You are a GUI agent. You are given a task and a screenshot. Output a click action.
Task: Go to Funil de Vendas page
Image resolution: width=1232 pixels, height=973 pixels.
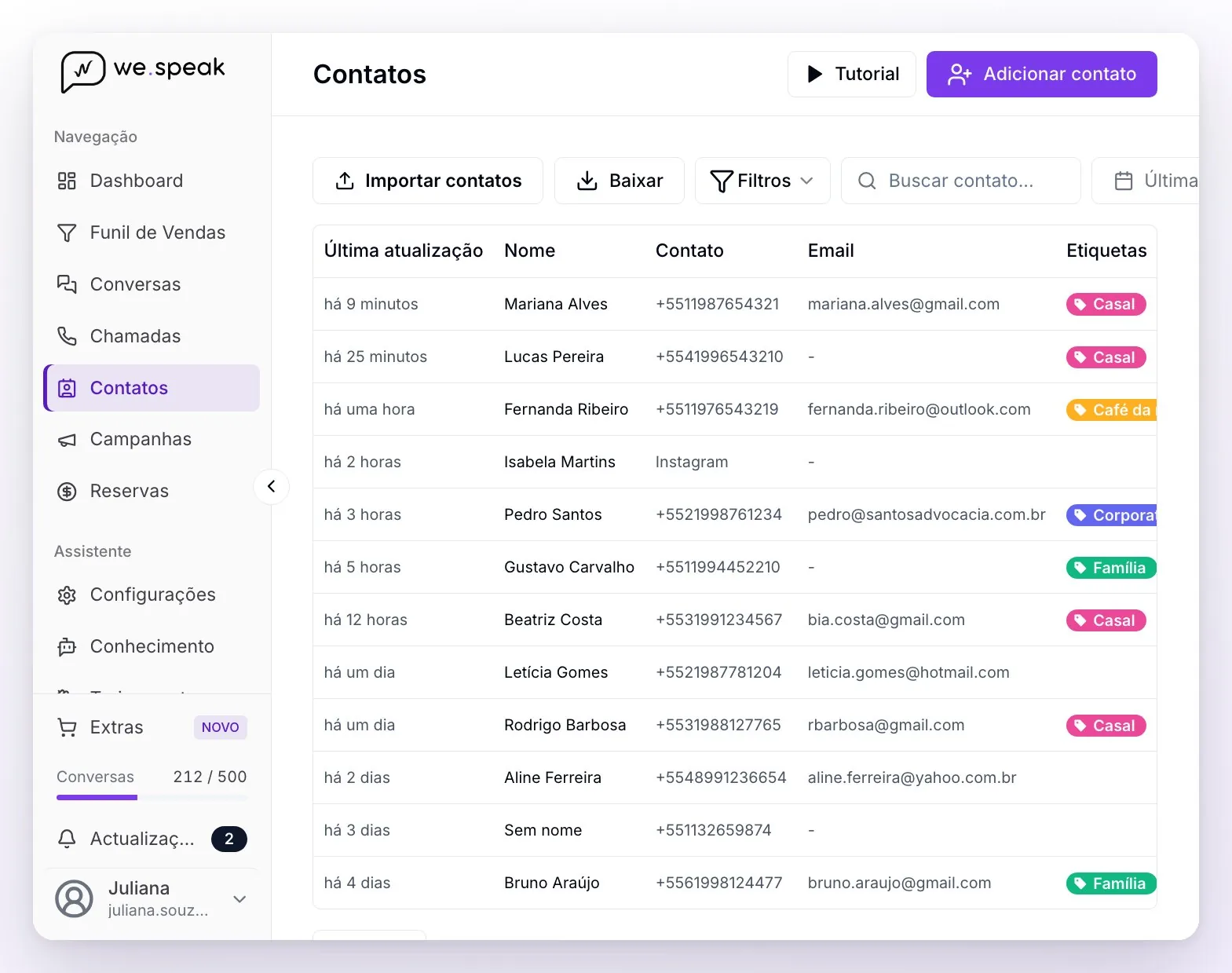[x=152, y=232]
